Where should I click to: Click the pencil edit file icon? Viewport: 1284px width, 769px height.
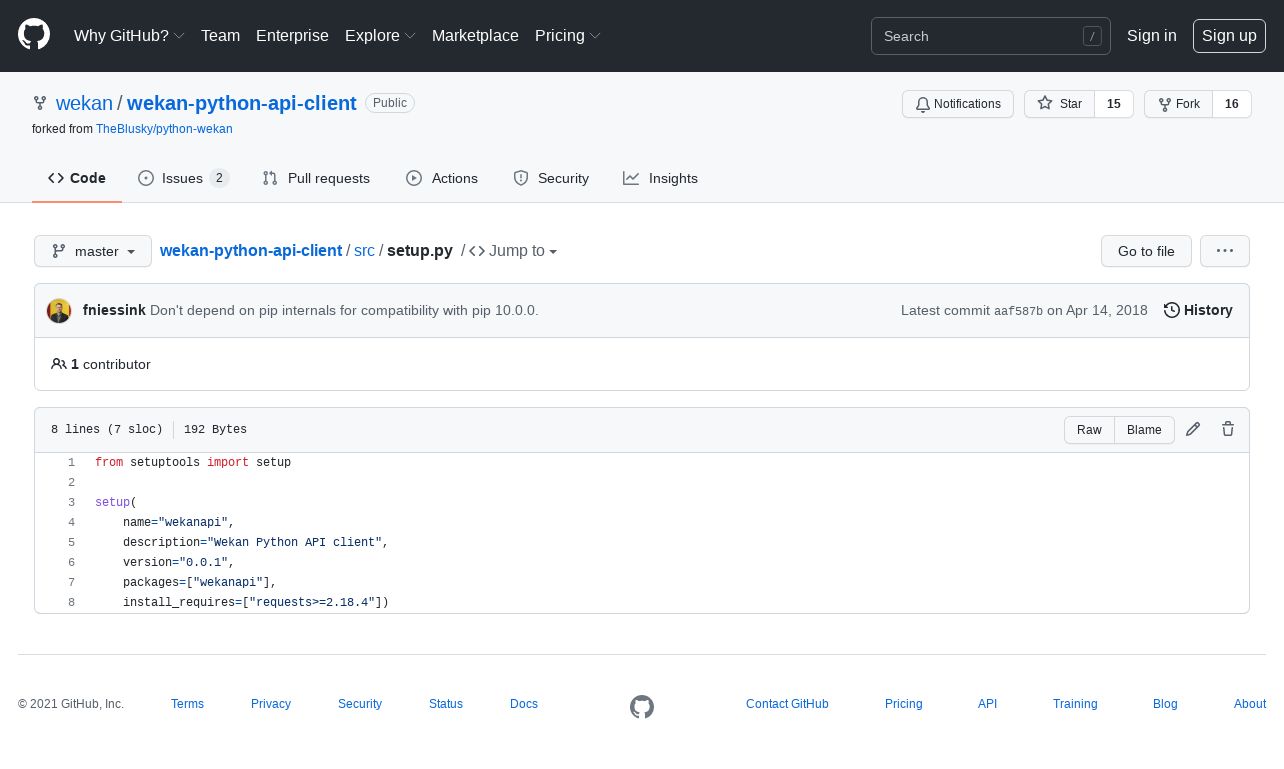pyautogui.click(x=1193, y=429)
